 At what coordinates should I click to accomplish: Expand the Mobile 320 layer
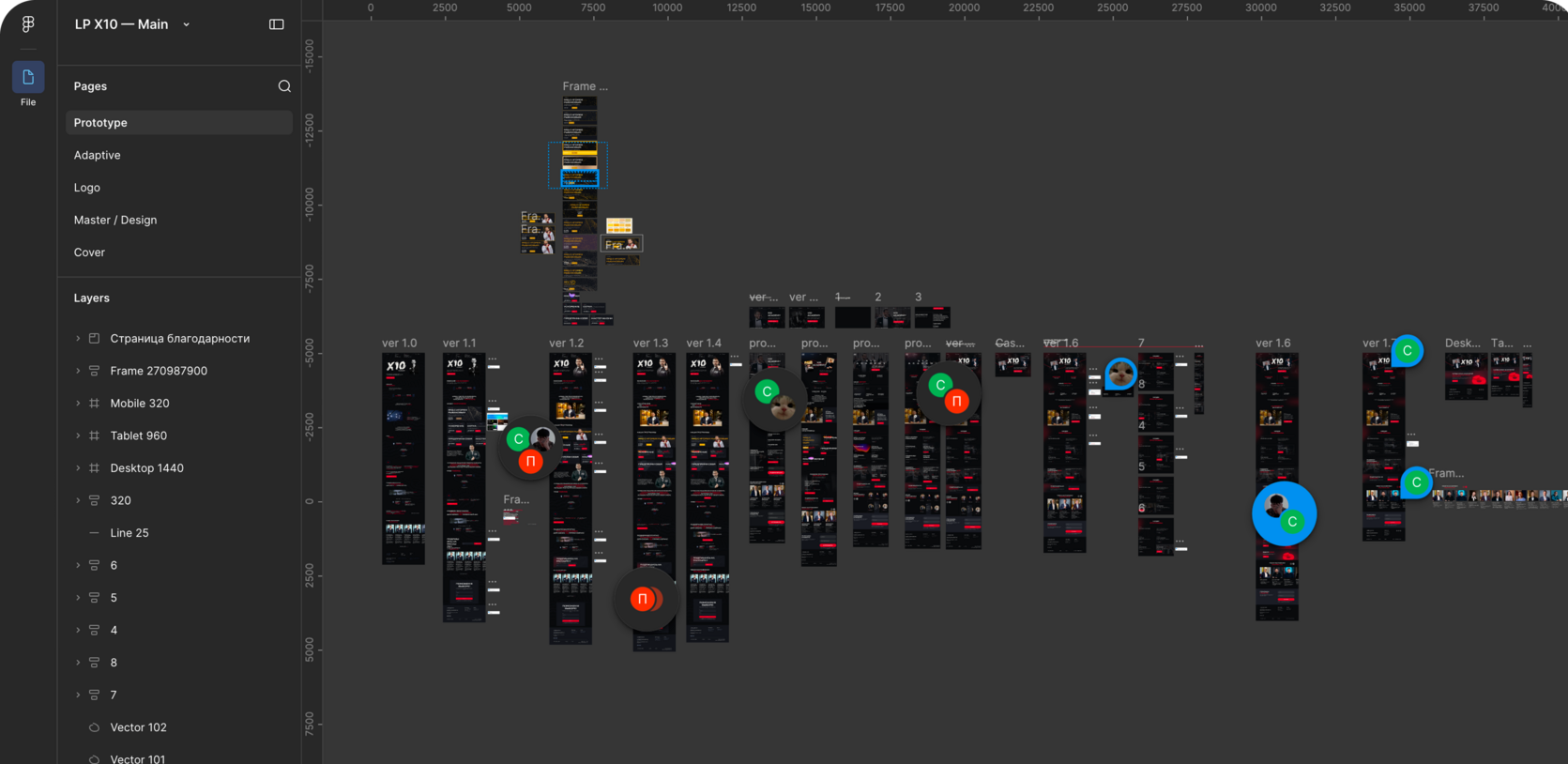pyautogui.click(x=78, y=404)
